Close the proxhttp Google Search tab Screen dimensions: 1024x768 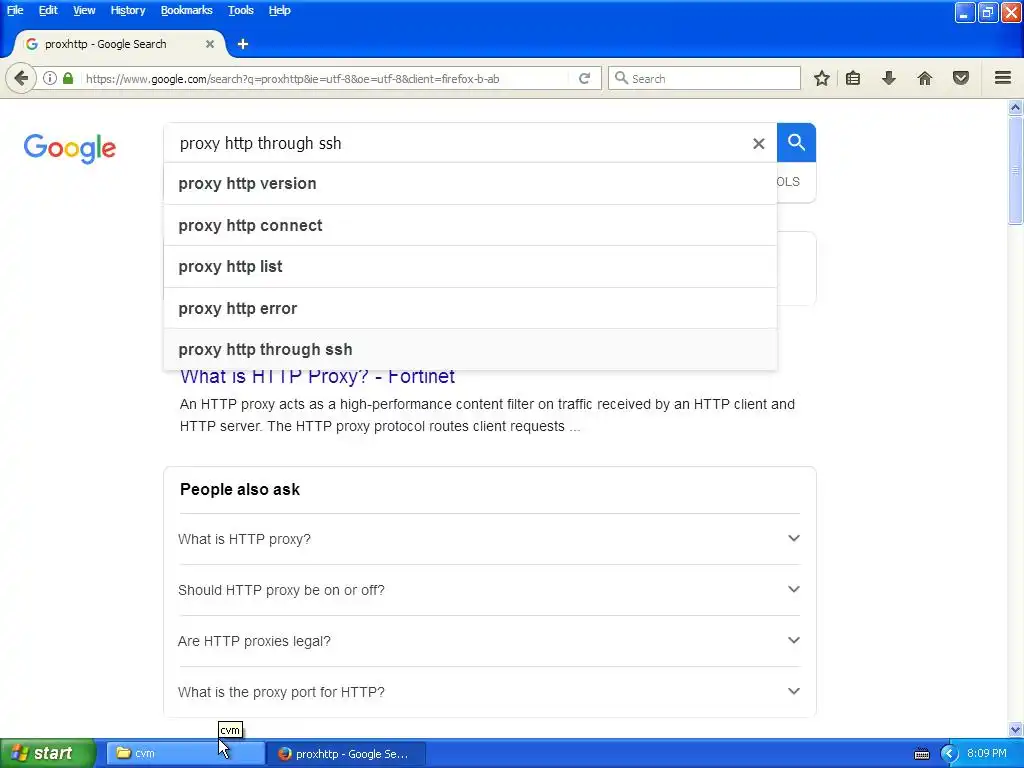coord(210,44)
